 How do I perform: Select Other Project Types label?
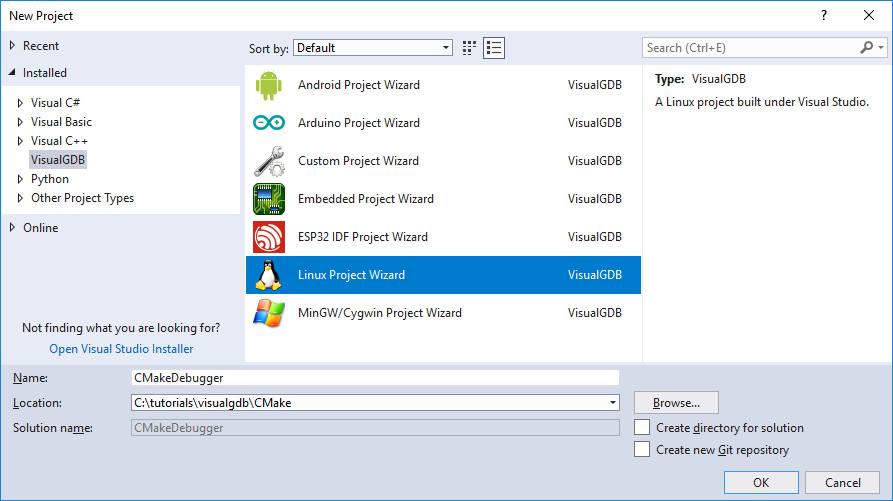[83, 198]
